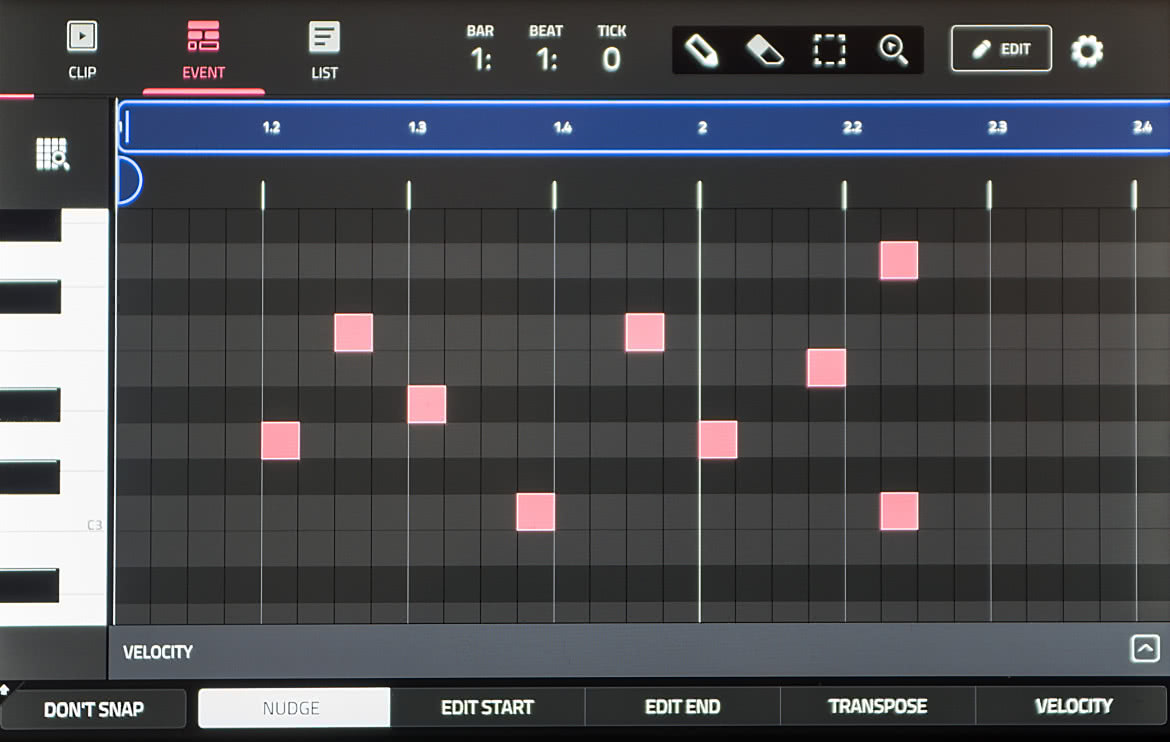Screen dimensions: 1170x742
Task: Tap the shift arrow icon
Action: coord(4,690)
